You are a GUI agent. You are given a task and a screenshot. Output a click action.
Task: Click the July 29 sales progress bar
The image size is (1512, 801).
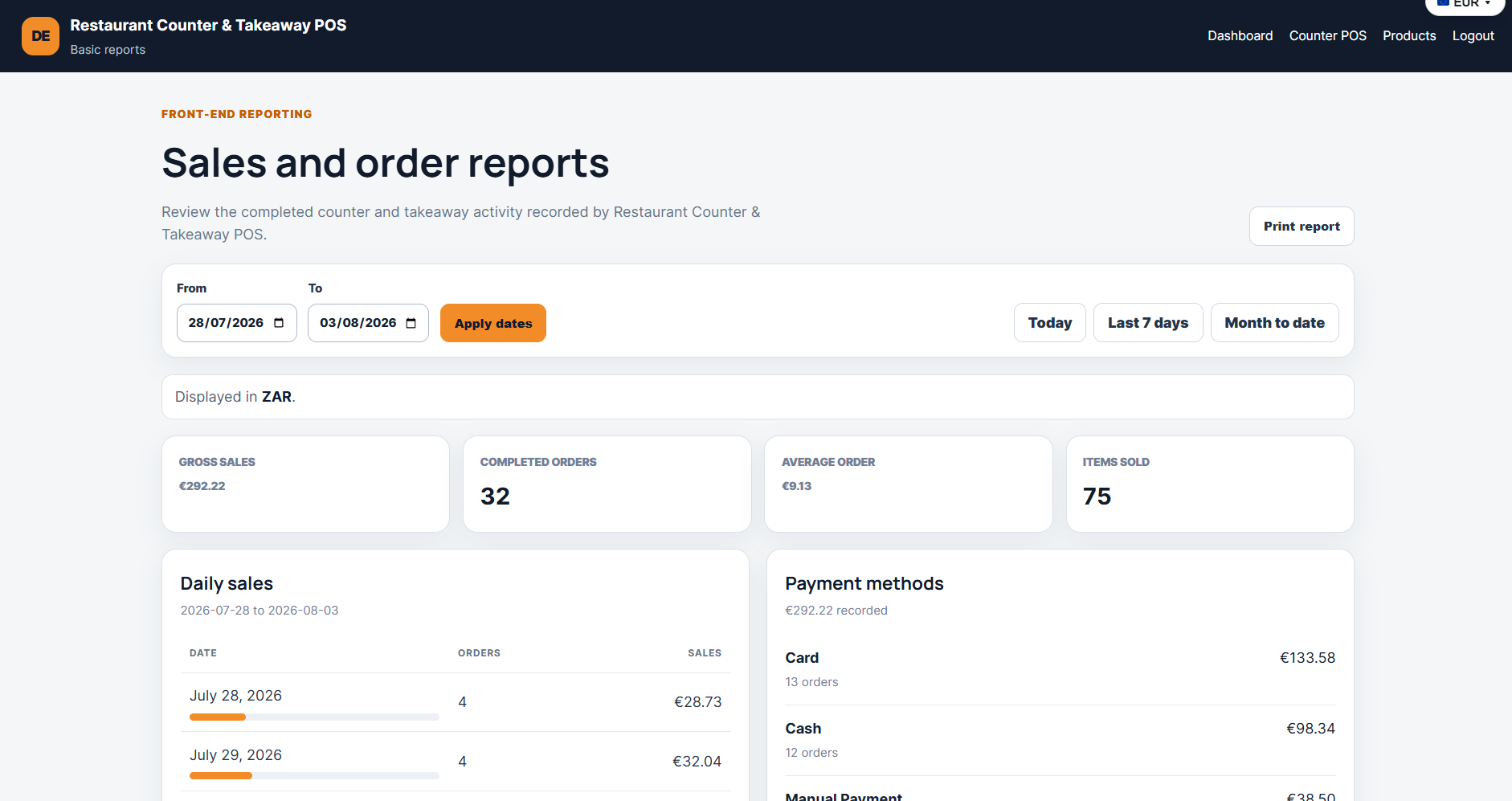click(x=314, y=776)
